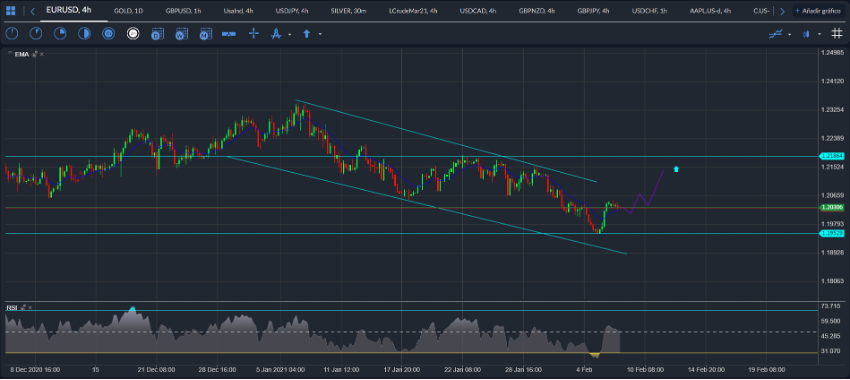Switch to the AAPL.US-d, 4h tab
850x380 pixels.
pos(710,11)
